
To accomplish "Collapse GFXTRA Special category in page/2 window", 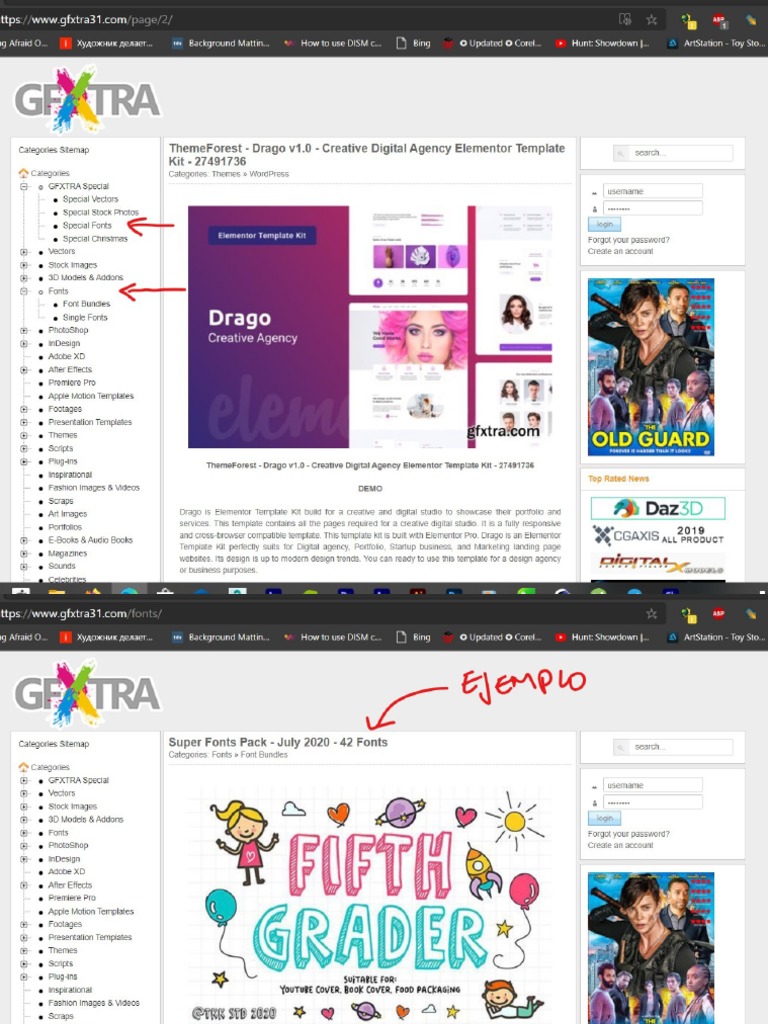I will click(24, 186).
